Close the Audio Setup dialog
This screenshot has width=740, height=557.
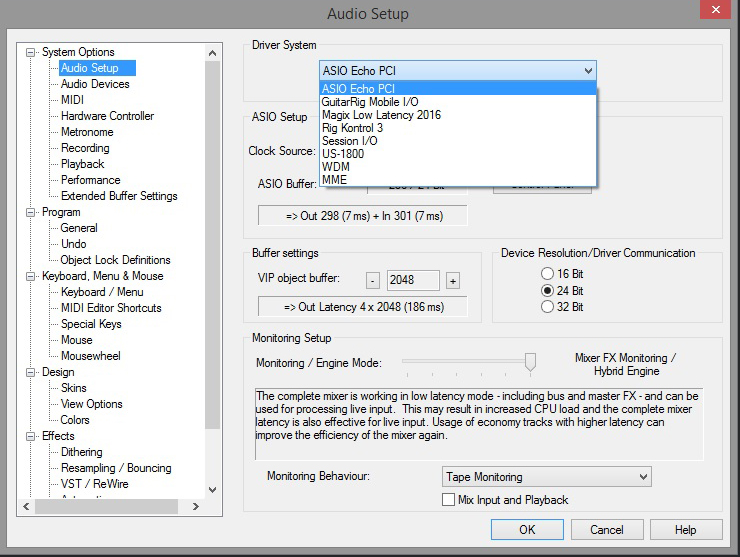[x=715, y=9]
